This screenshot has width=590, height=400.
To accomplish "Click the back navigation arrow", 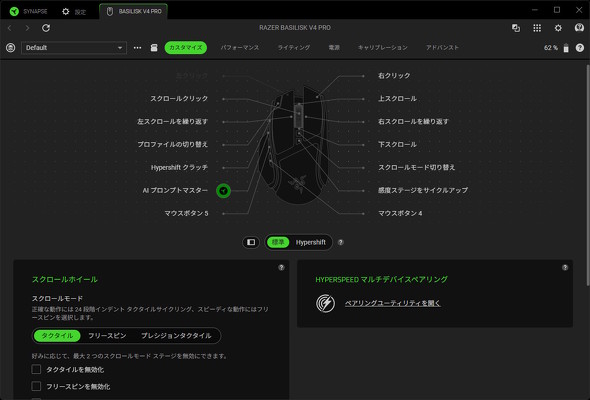I will coord(10,28).
